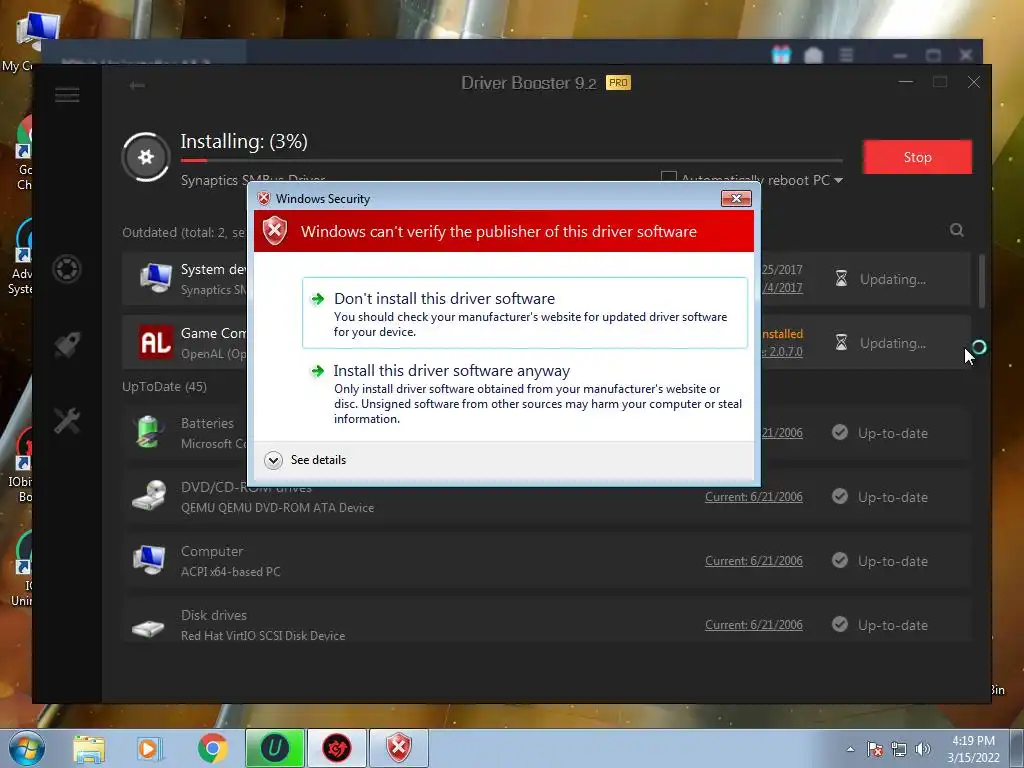The width and height of the screenshot is (1024, 768).
Task: Switch to Windows Security taskbar button
Action: pos(399,748)
